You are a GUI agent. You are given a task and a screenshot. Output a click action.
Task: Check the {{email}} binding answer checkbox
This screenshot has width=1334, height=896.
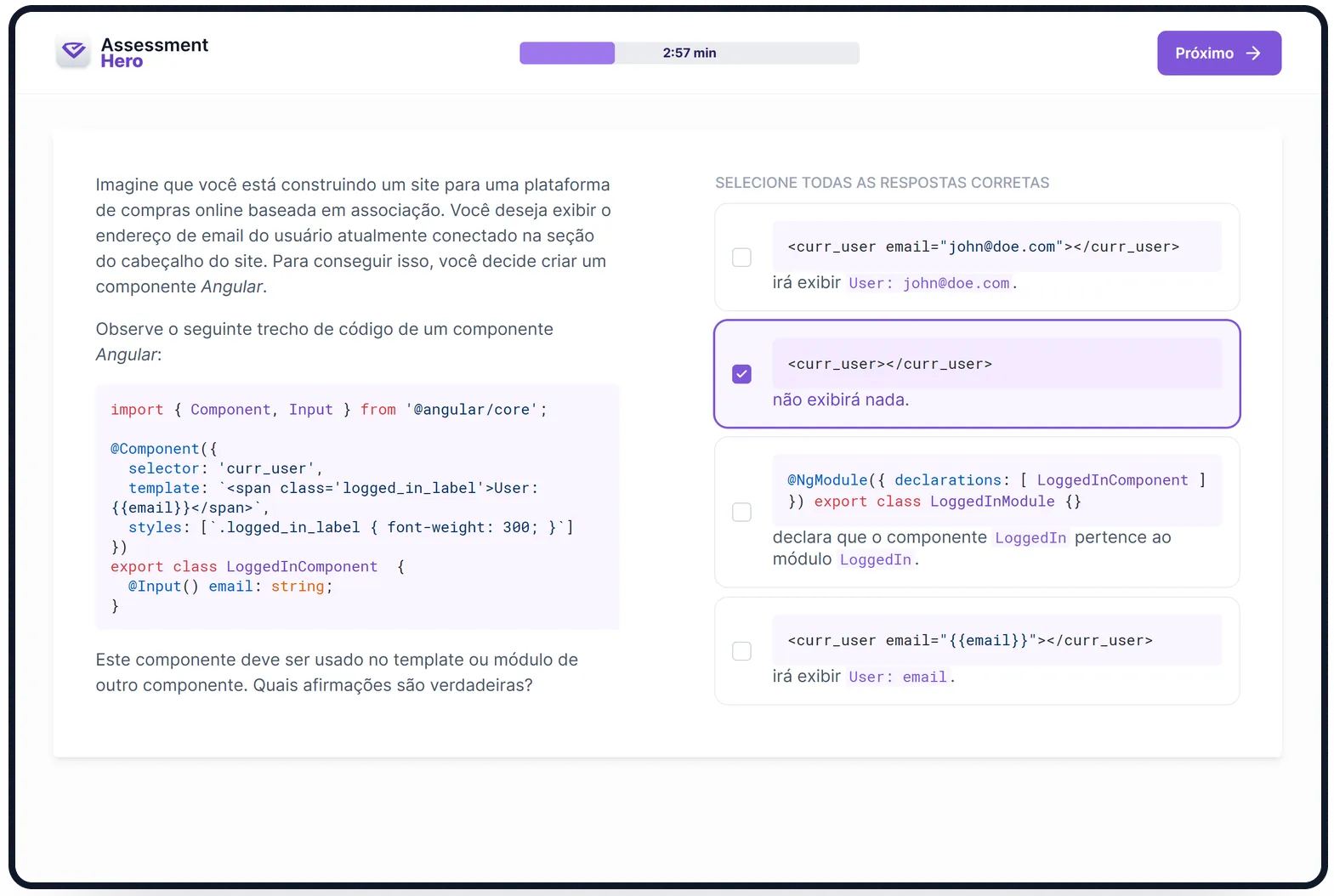pos(741,651)
